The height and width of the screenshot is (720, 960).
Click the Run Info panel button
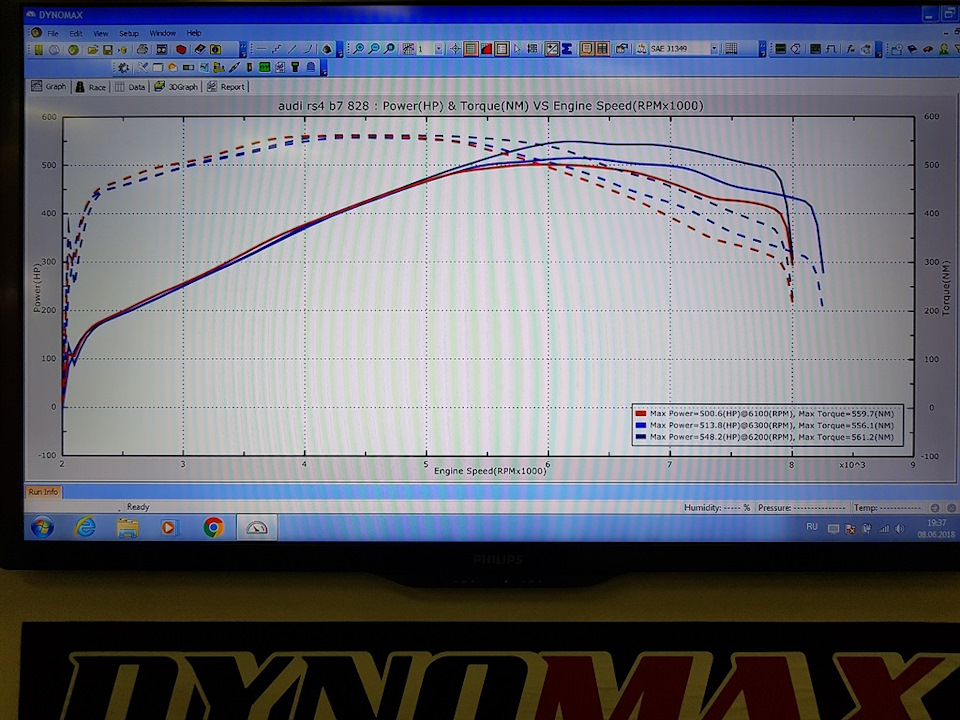click(43, 491)
